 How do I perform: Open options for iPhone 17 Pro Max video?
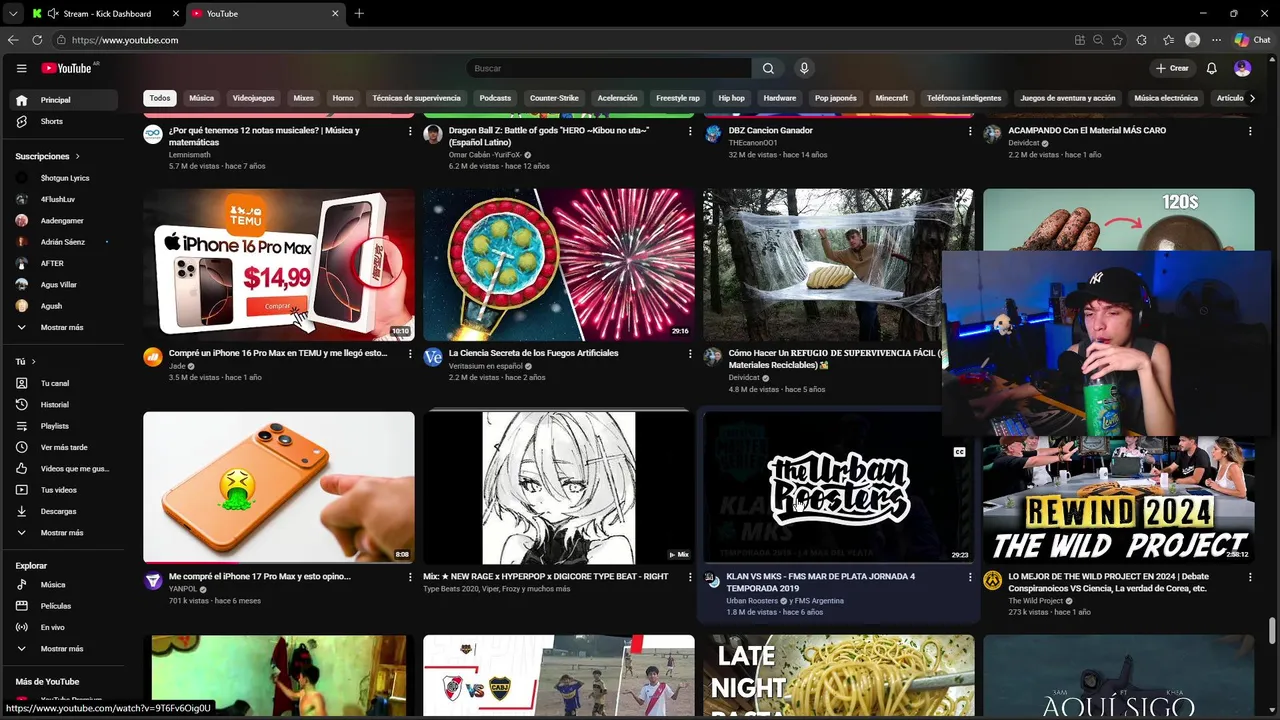410,577
